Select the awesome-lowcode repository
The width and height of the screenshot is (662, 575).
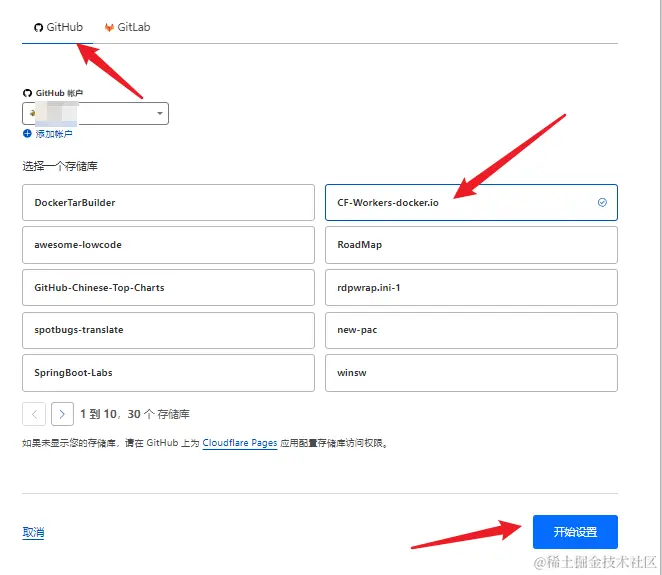[x=168, y=245]
